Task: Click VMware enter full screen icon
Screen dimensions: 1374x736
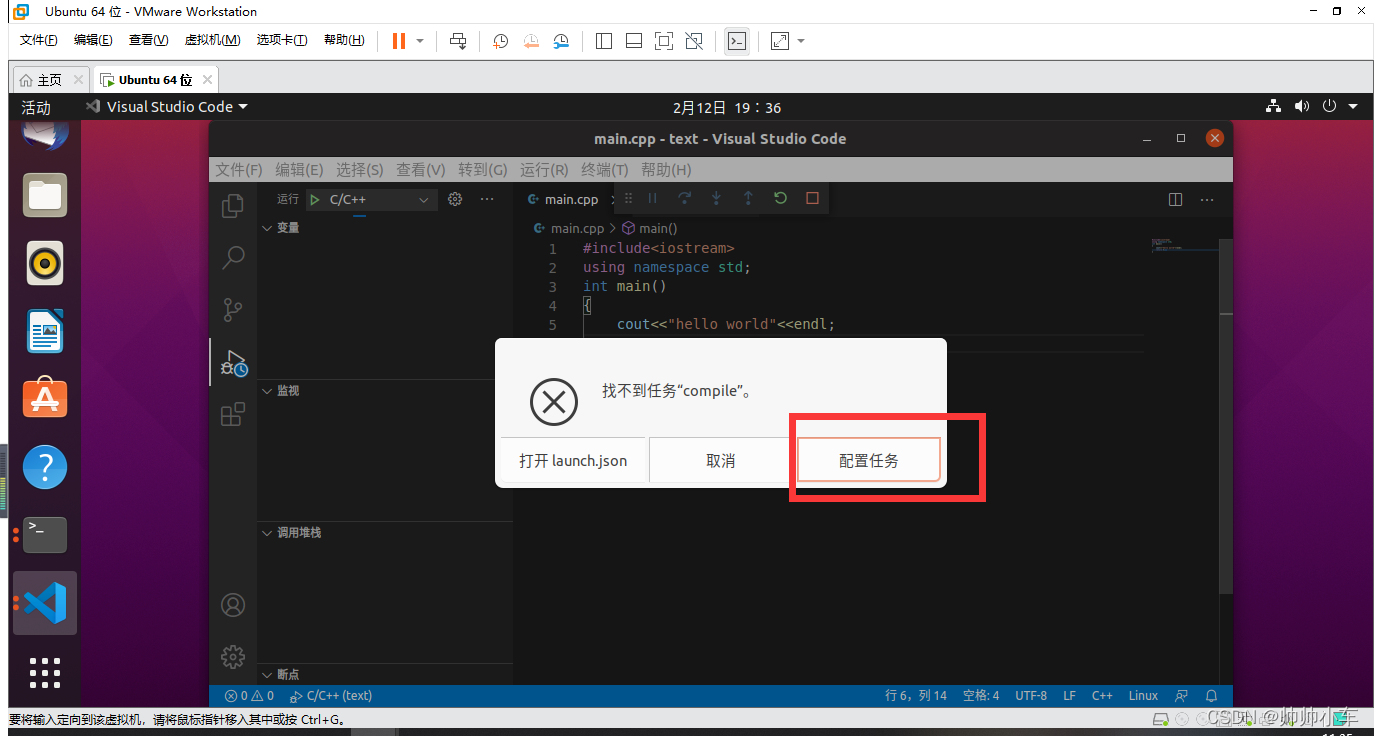Action: coord(664,41)
